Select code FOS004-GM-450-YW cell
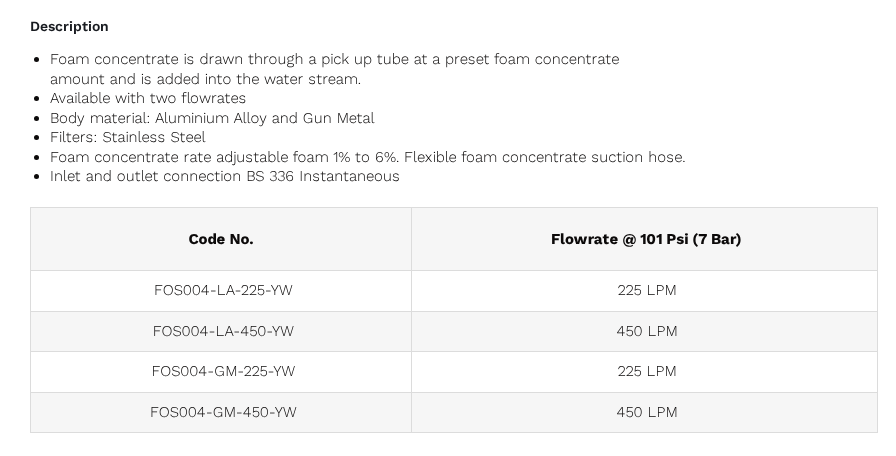 click(223, 413)
